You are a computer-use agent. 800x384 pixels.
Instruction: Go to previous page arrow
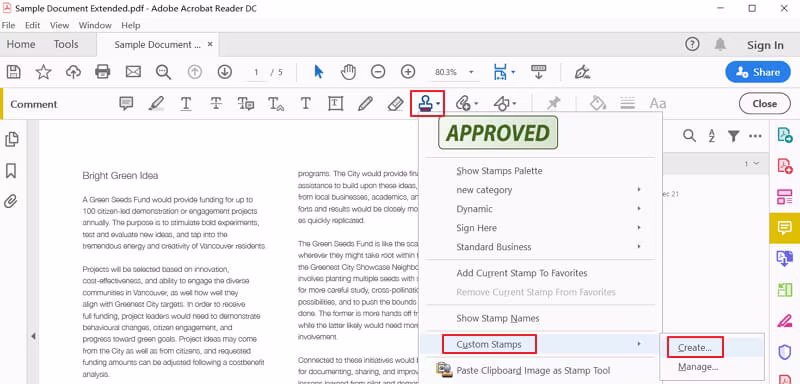194,72
